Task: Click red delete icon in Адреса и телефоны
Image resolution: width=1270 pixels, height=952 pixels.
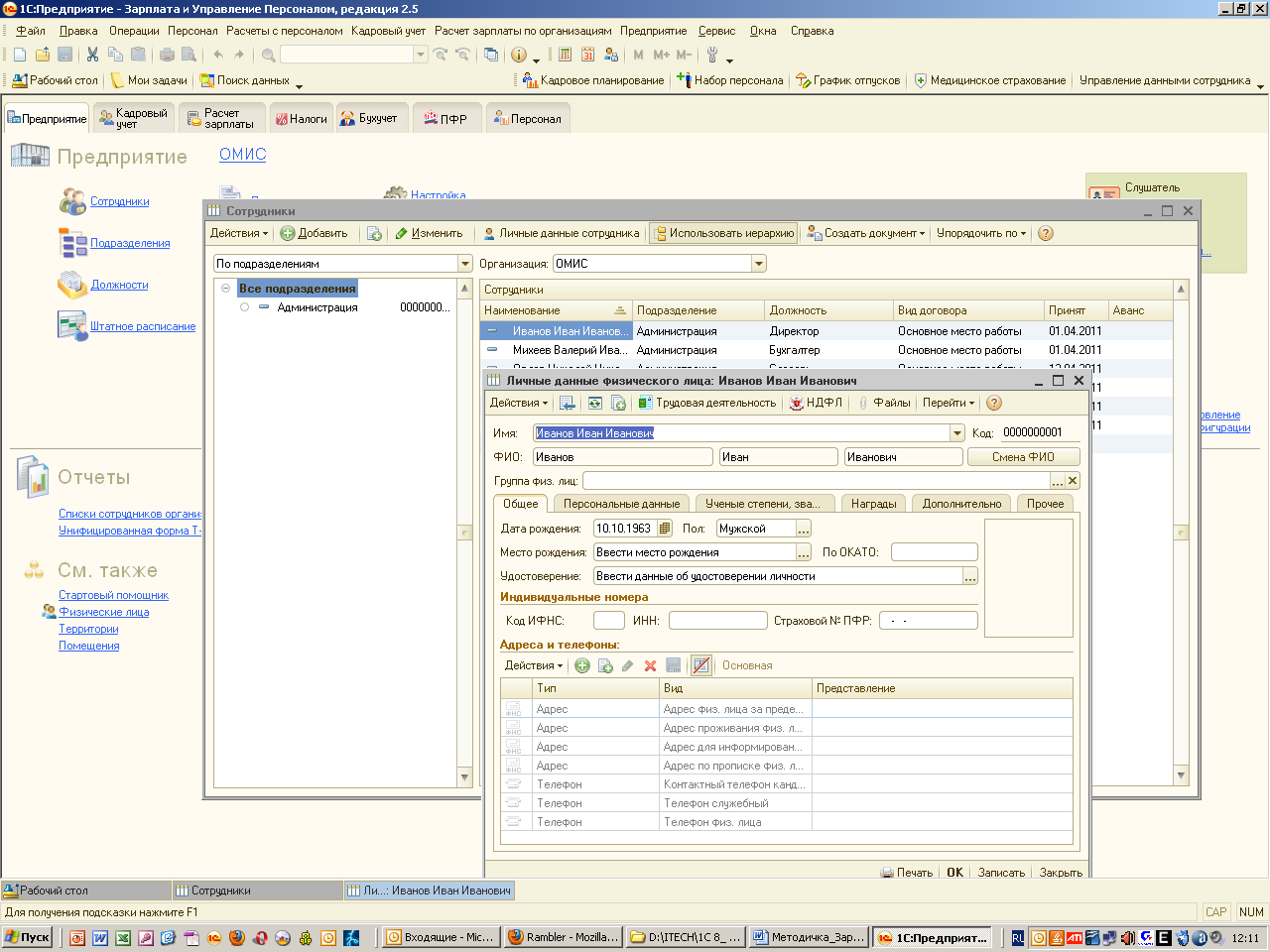Action: (x=651, y=665)
